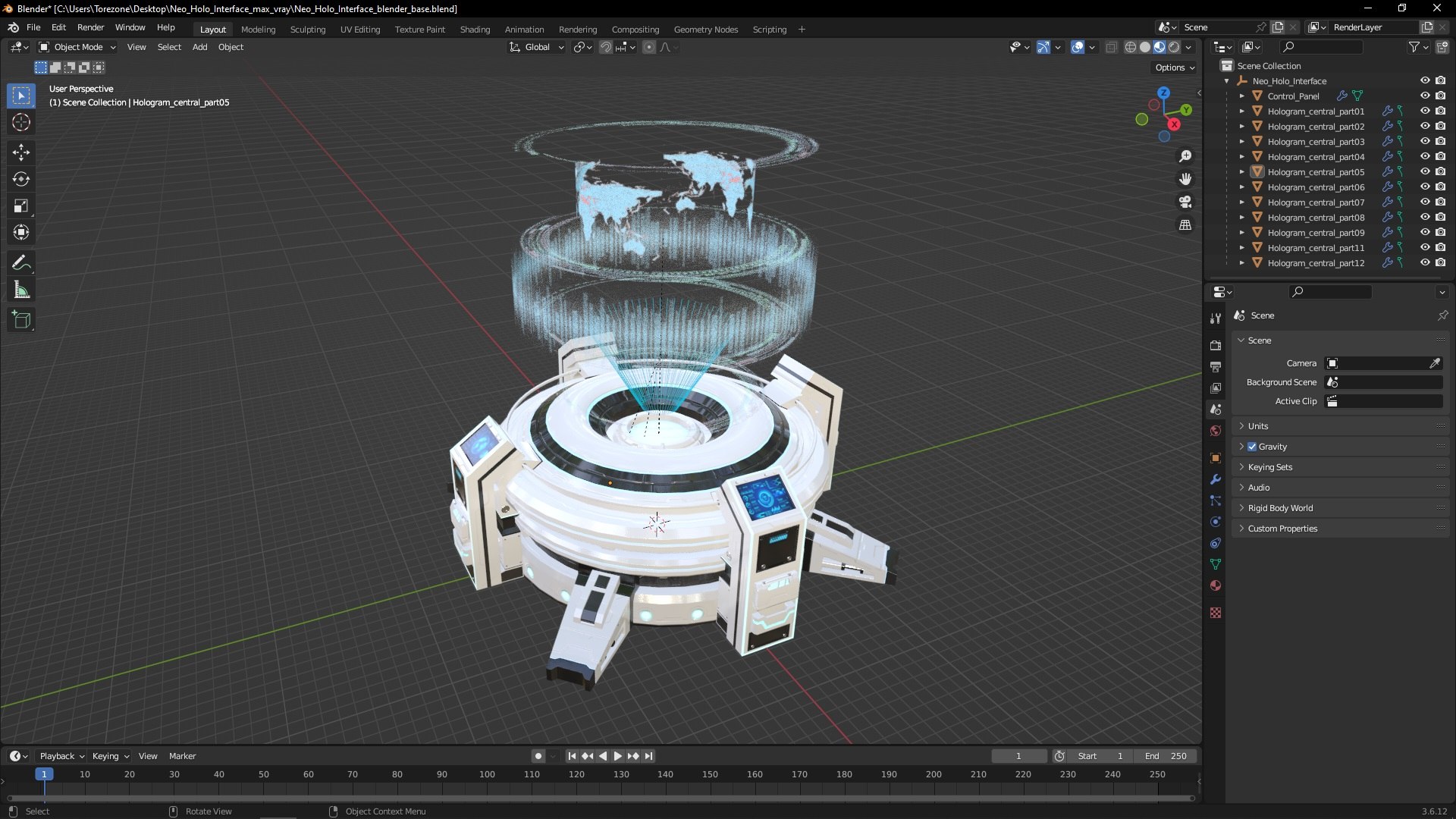Open the Object Mode dropdown
The width and height of the screenshot is (1456, 819).
77,47
